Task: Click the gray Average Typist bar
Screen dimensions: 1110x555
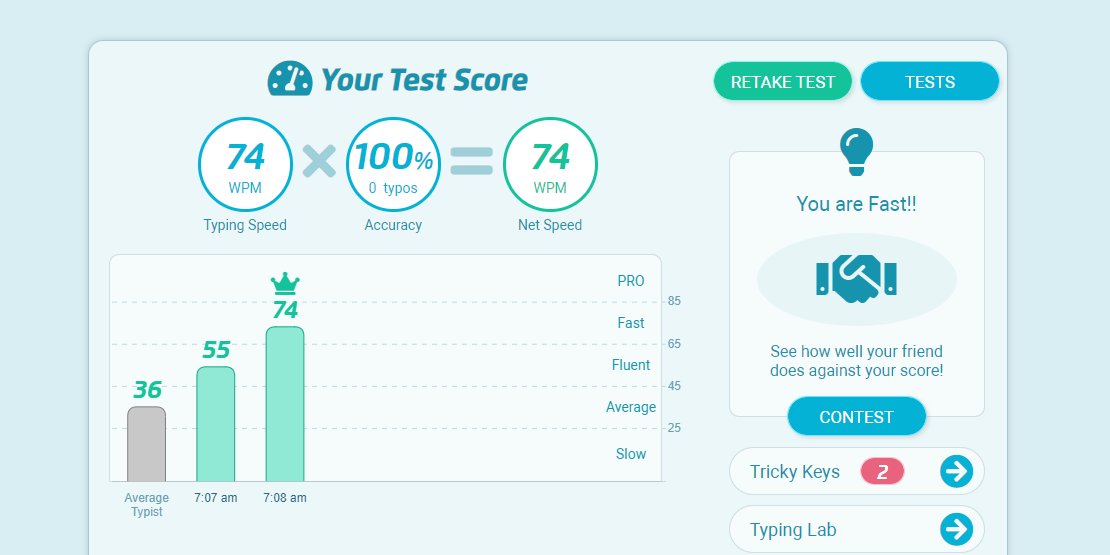Action: pyautogui.click(x=146, y=444)
